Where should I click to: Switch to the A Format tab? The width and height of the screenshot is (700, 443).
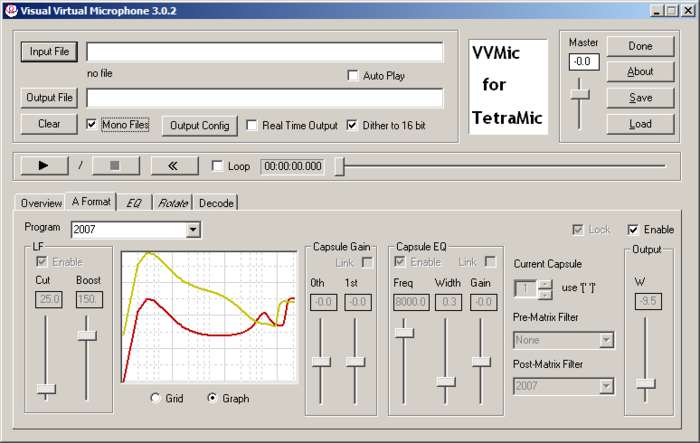coord(91,202)
